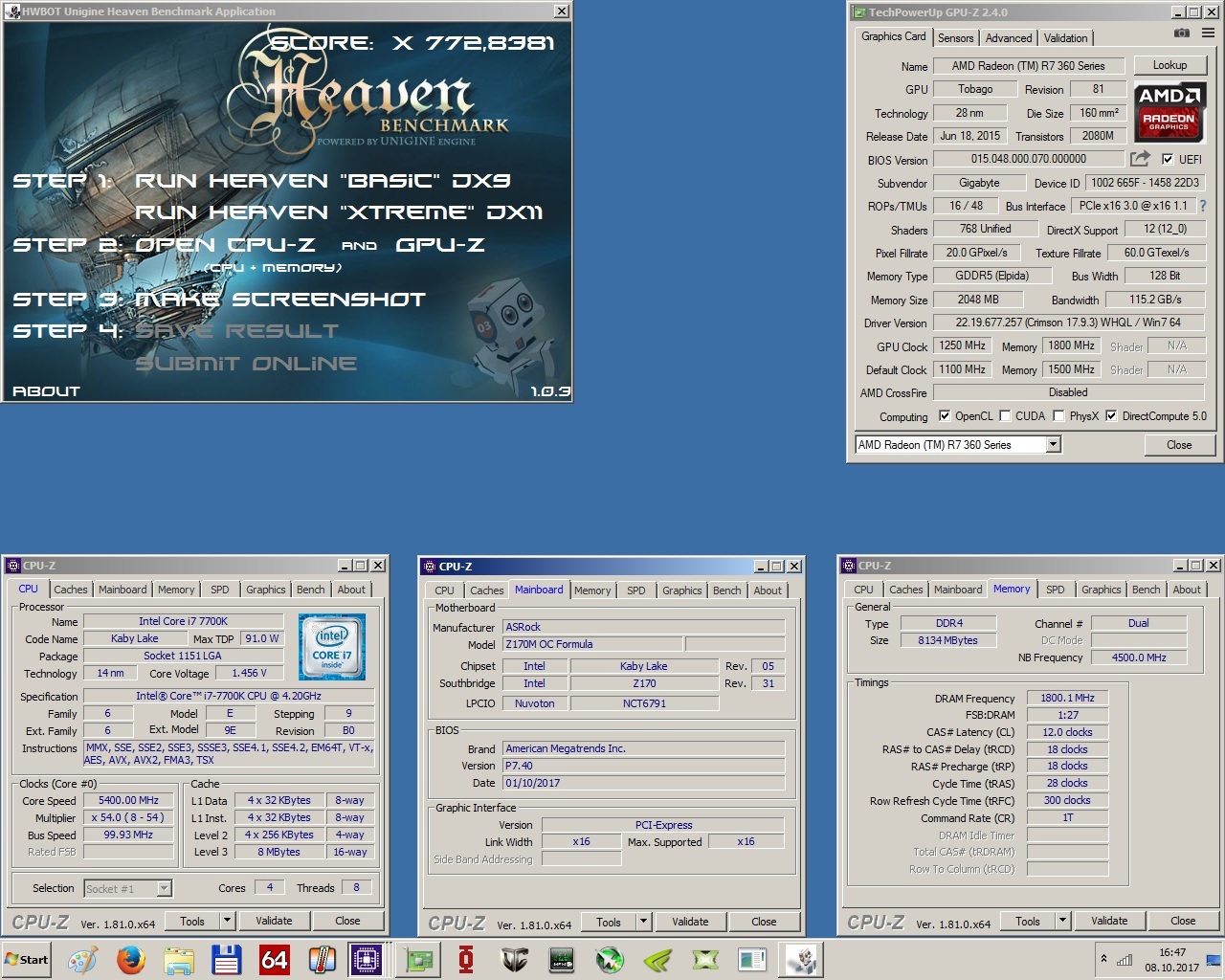Open Paint from the taskbar palette icon
The height and width of the screenshot is (980, 1225).
(x=83, y=959)
